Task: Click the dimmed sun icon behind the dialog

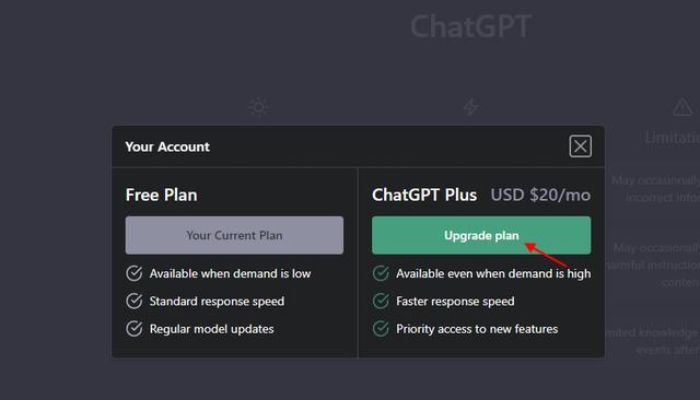Action: click(259, 107)
